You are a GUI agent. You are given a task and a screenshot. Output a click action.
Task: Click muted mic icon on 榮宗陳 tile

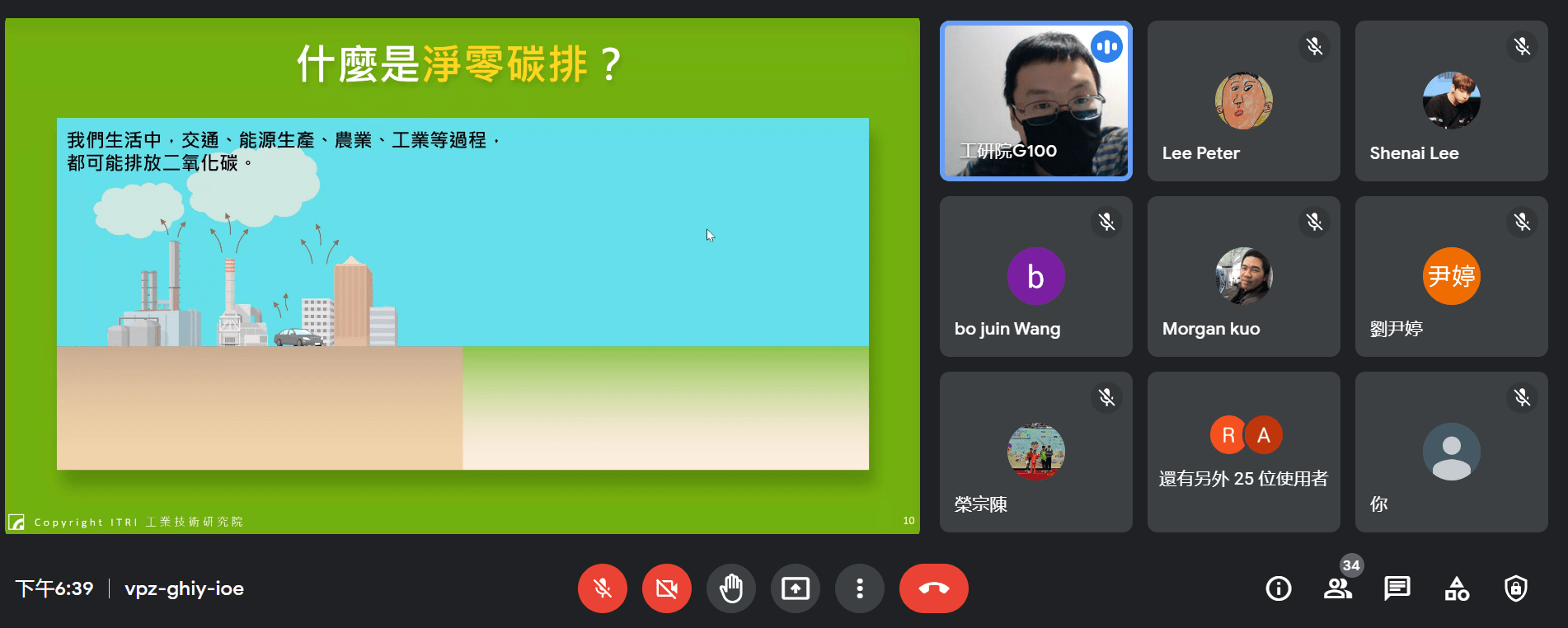coord(1107,397)
